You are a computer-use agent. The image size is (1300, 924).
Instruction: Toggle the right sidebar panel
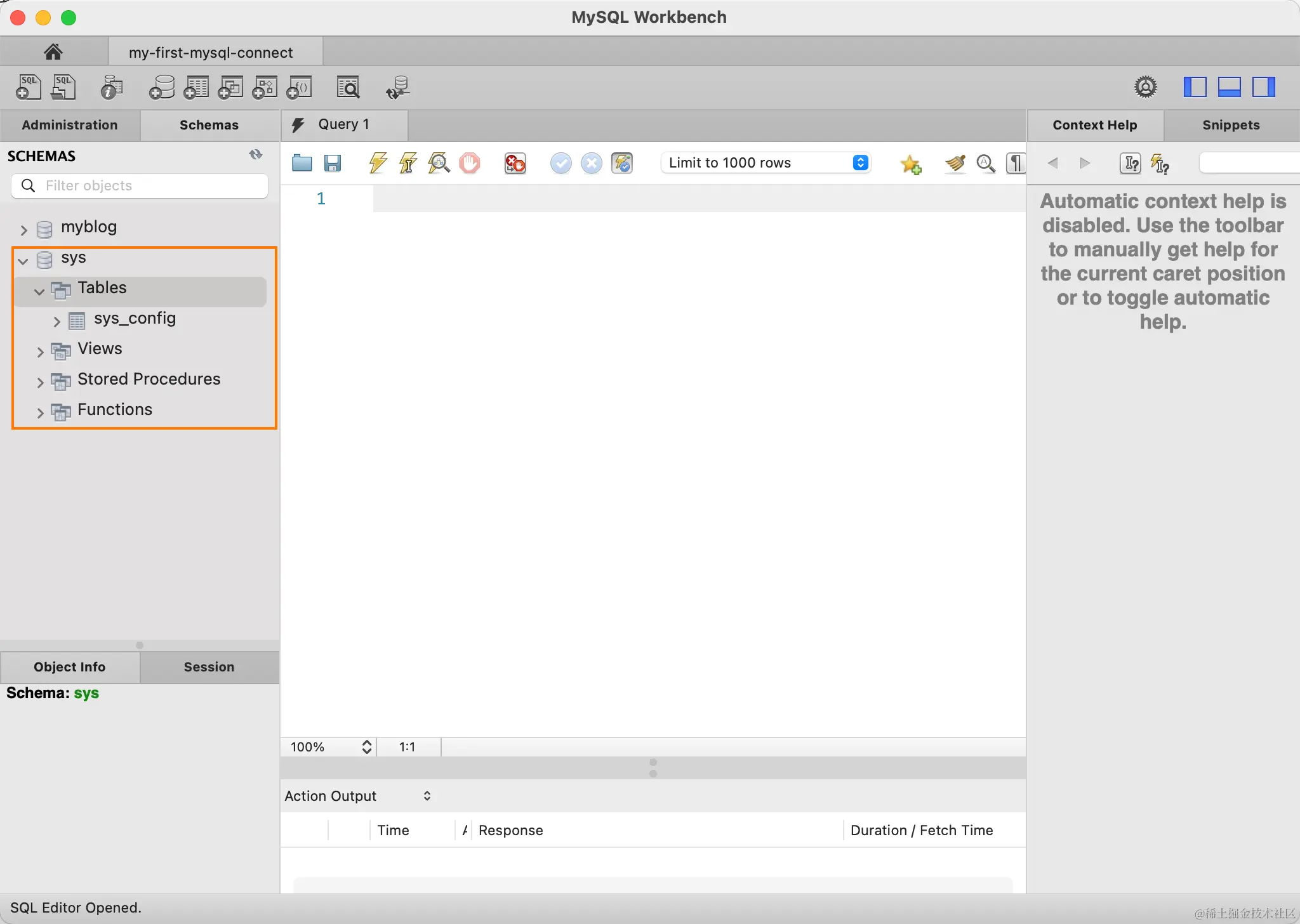pos(1264,87)
